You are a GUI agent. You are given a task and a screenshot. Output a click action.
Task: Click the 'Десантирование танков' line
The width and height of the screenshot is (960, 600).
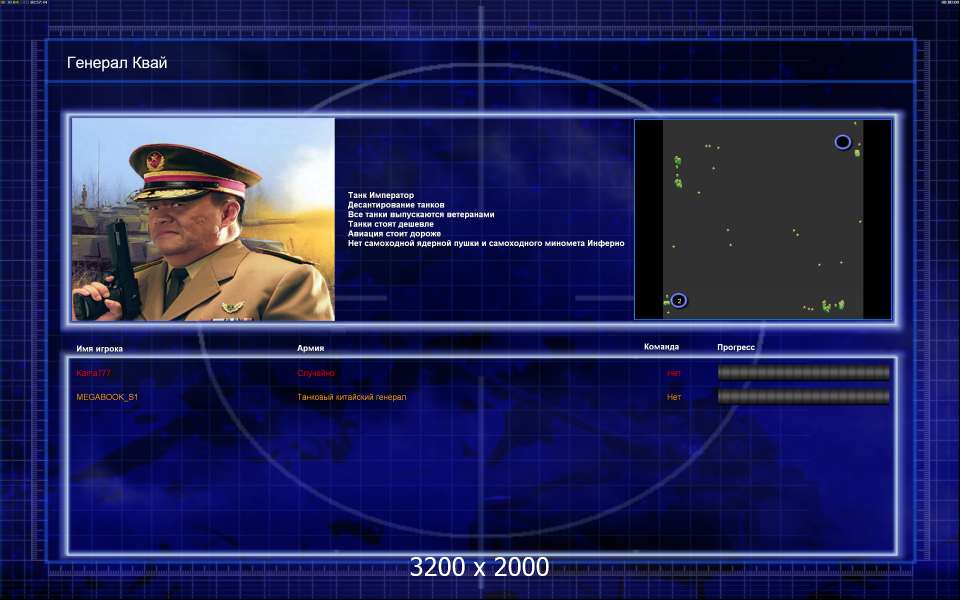pyautogui.click(x=396, y=205)
